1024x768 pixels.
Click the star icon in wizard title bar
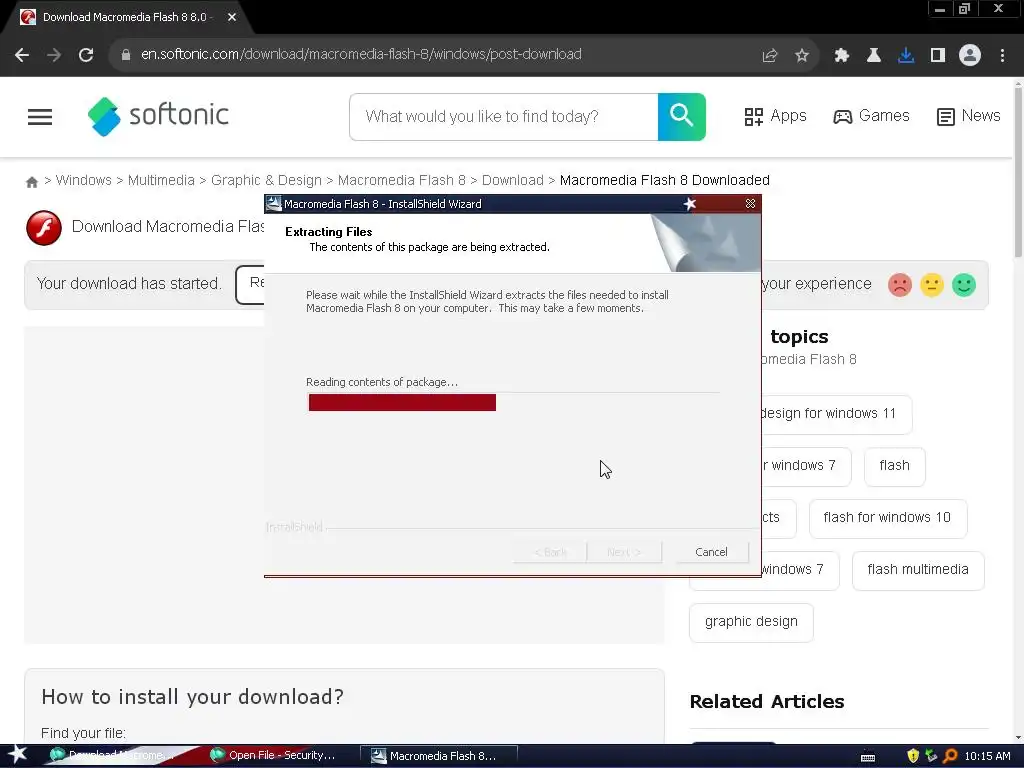pos(690,204)
